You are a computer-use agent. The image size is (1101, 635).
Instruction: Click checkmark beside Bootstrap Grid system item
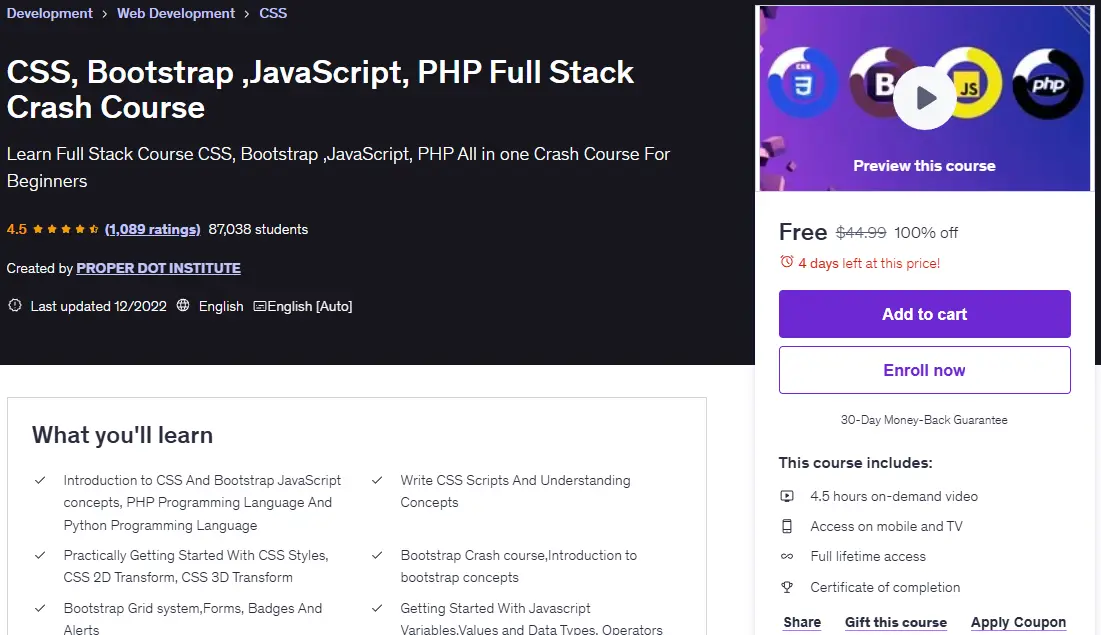[40, 608]
